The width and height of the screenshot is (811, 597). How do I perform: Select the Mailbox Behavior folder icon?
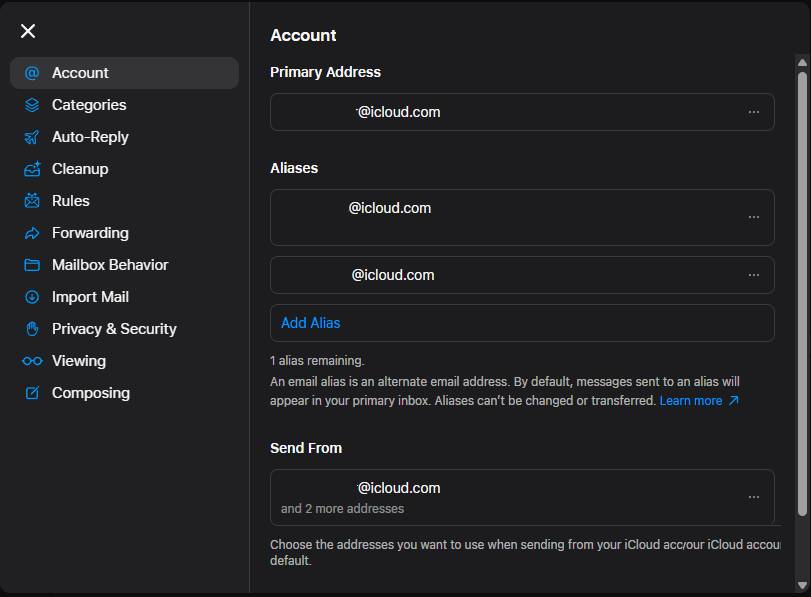[31, 264]
